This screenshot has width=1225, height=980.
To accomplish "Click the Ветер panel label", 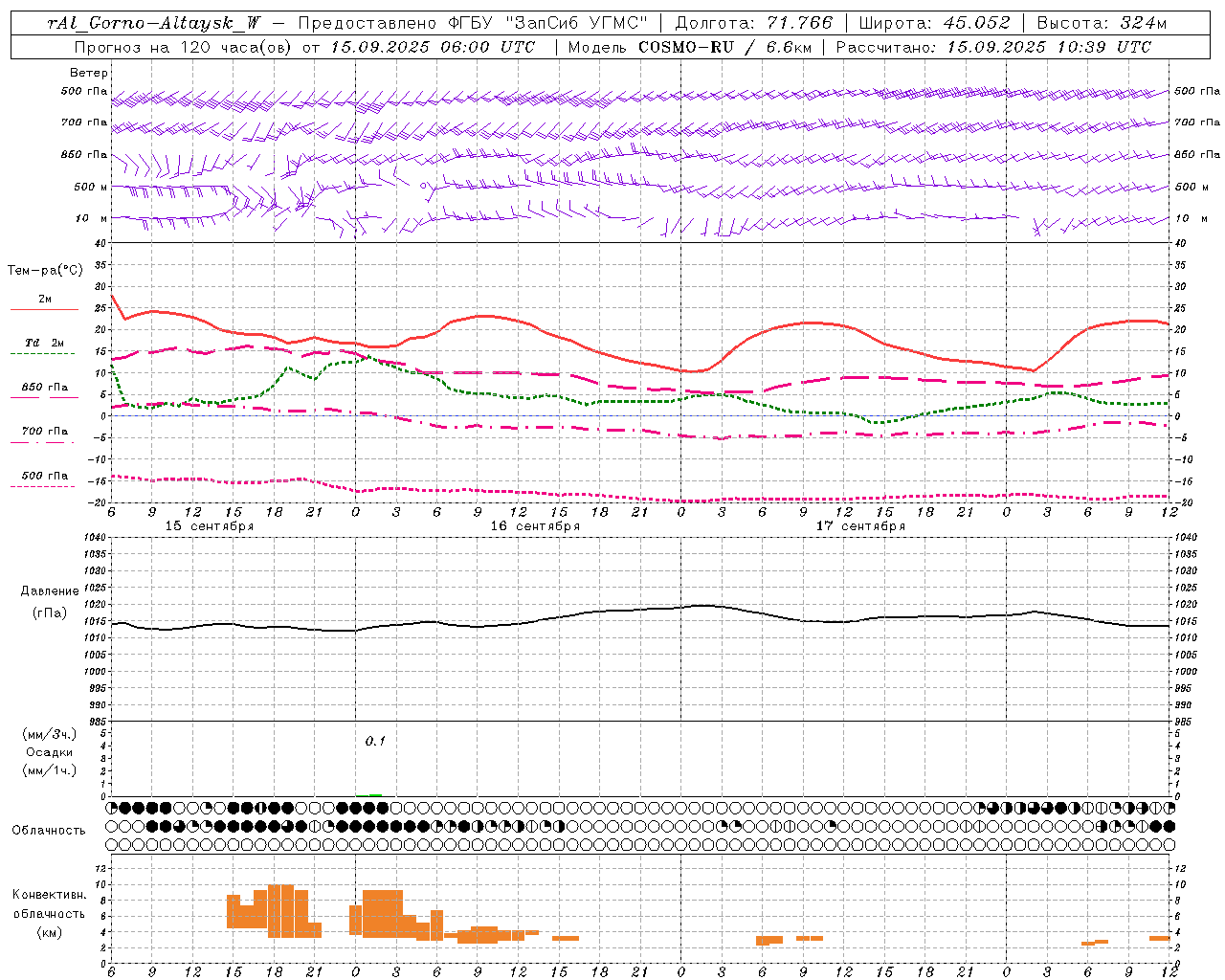I will (89, 73).
